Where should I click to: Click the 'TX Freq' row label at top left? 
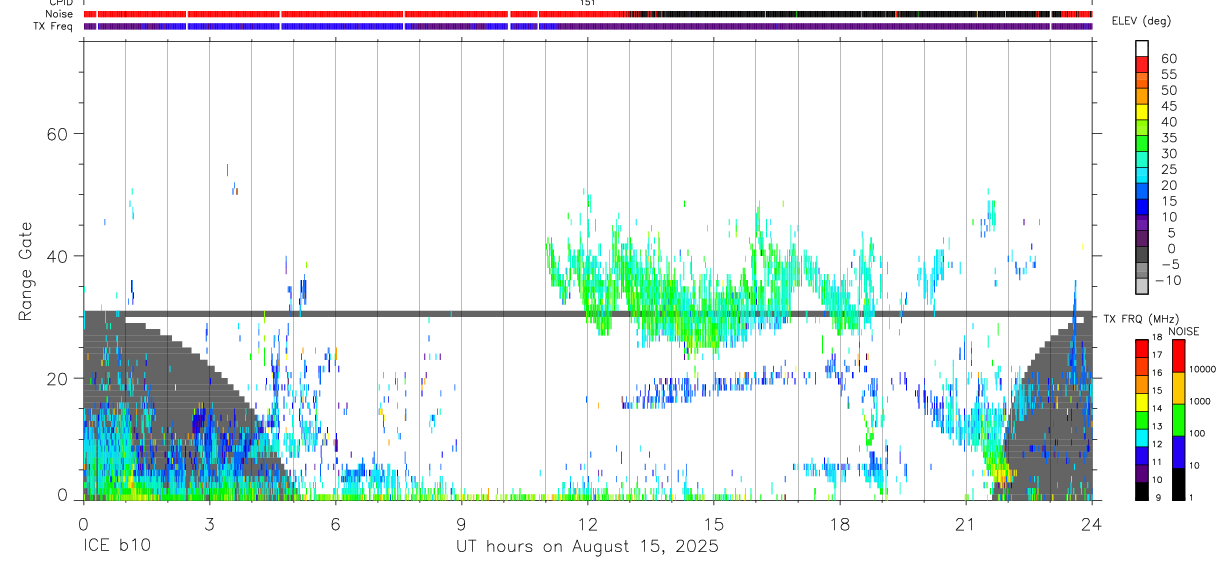54,26
